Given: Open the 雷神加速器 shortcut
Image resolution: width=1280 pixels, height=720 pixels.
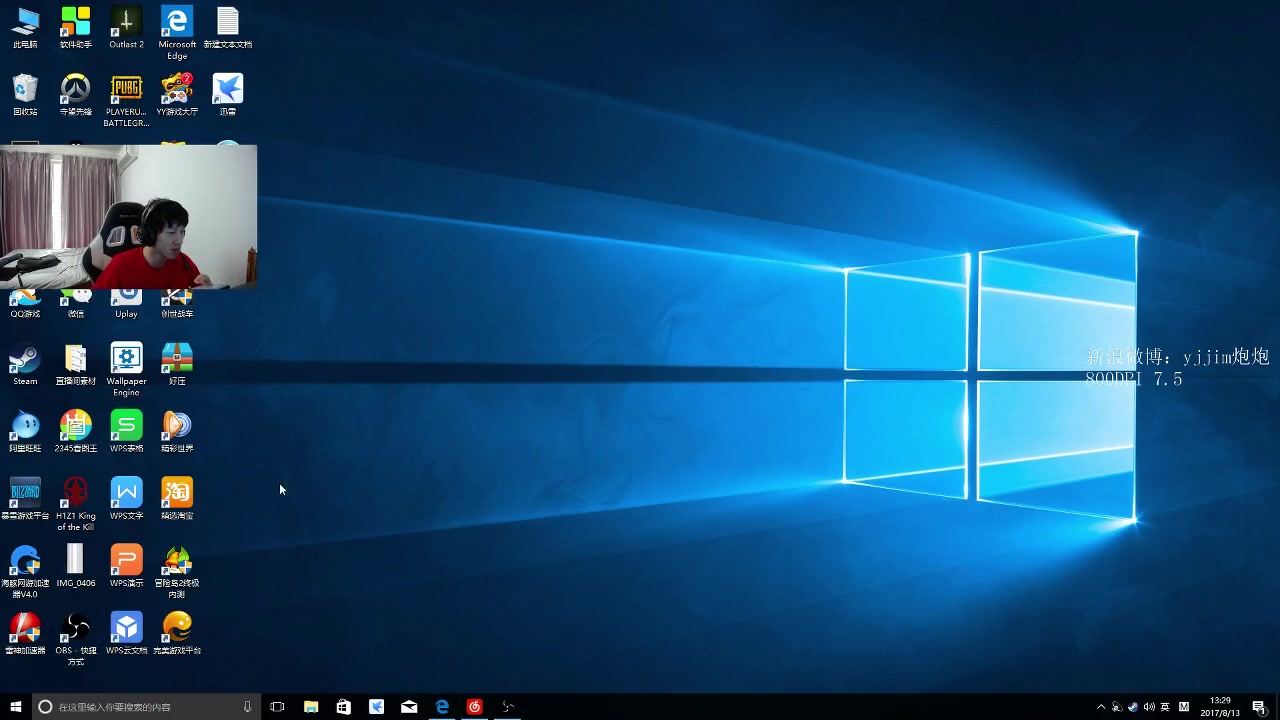Looking at the screenshot, I should point(25,633).
